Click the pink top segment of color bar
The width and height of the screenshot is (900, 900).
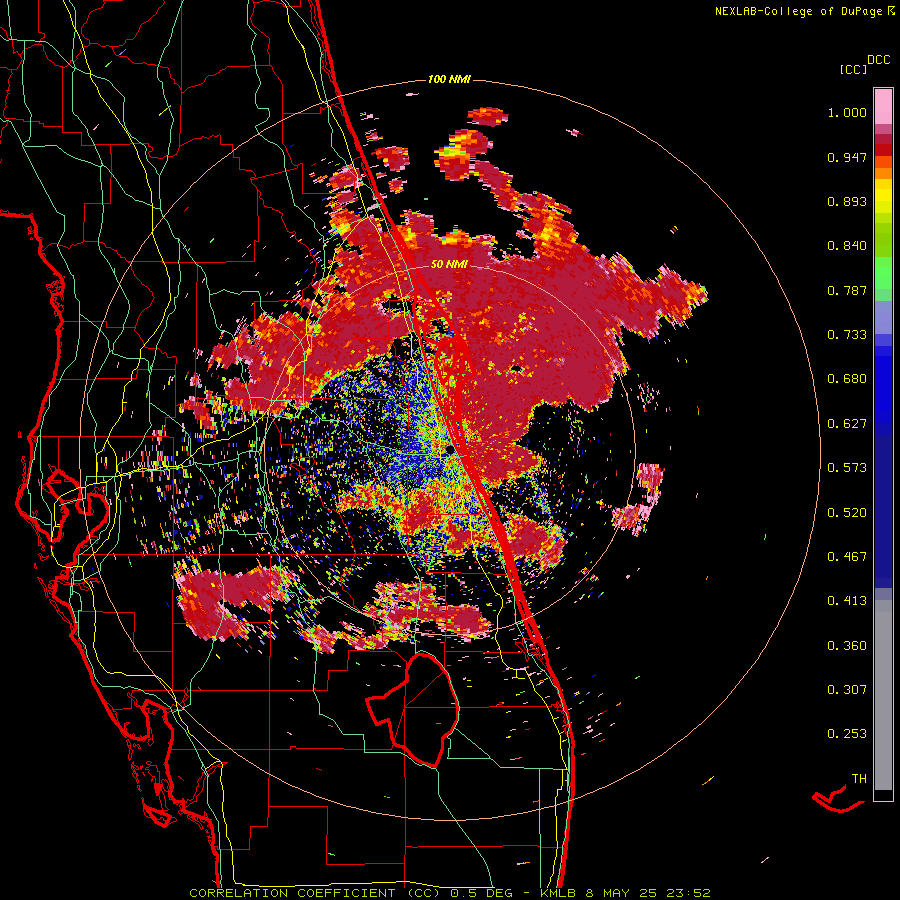(883, 107)
